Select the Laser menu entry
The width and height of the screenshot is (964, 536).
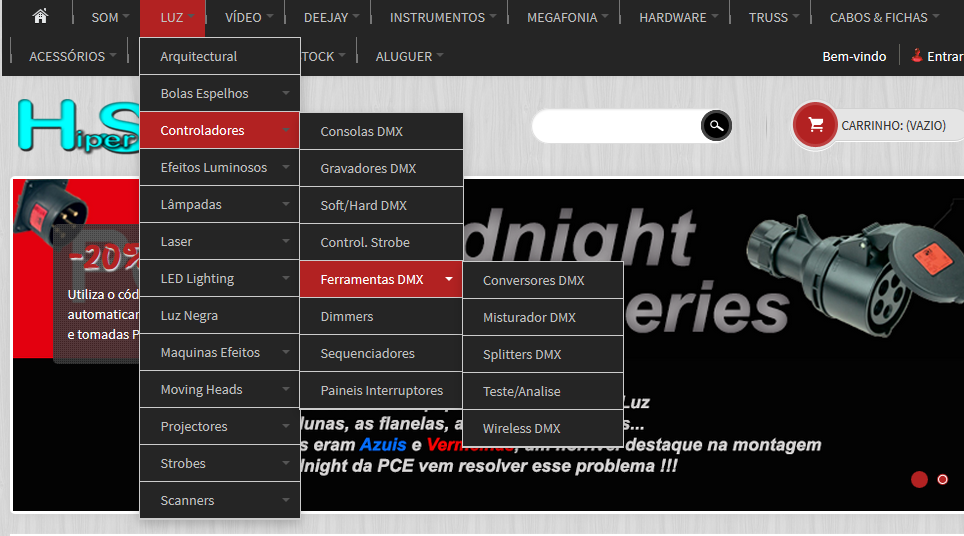pos(220,241)
